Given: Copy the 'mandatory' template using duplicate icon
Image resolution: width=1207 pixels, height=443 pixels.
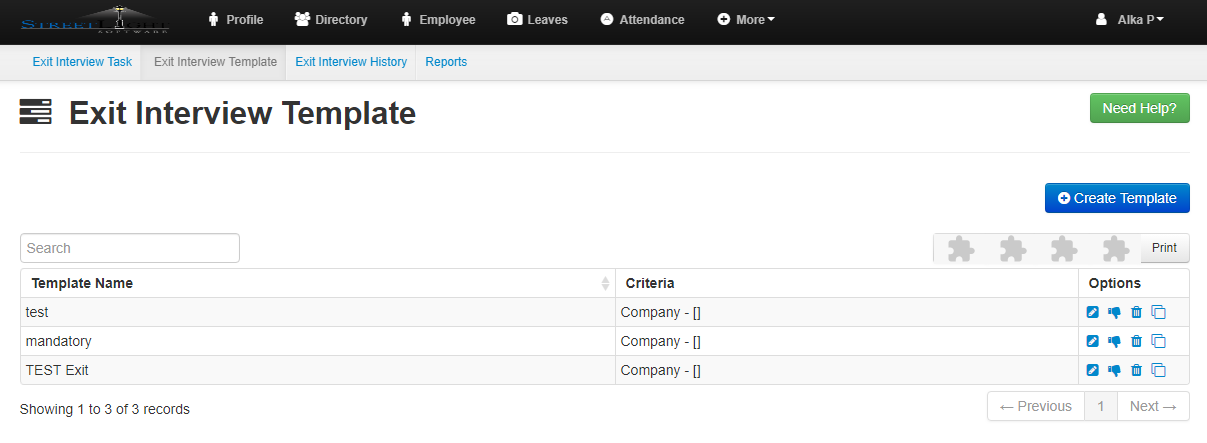Looking at the screenshot, I should tap(1159, 341).
